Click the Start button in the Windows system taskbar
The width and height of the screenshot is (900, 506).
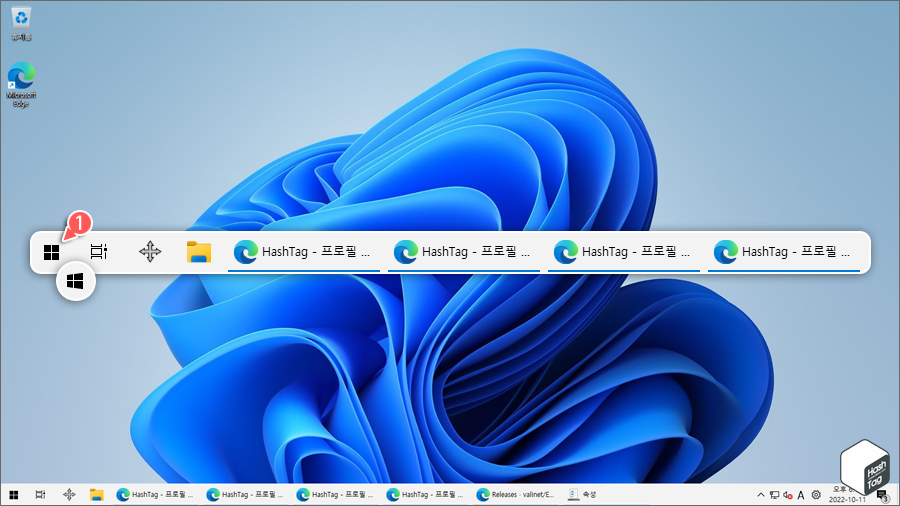pos(14,495)
